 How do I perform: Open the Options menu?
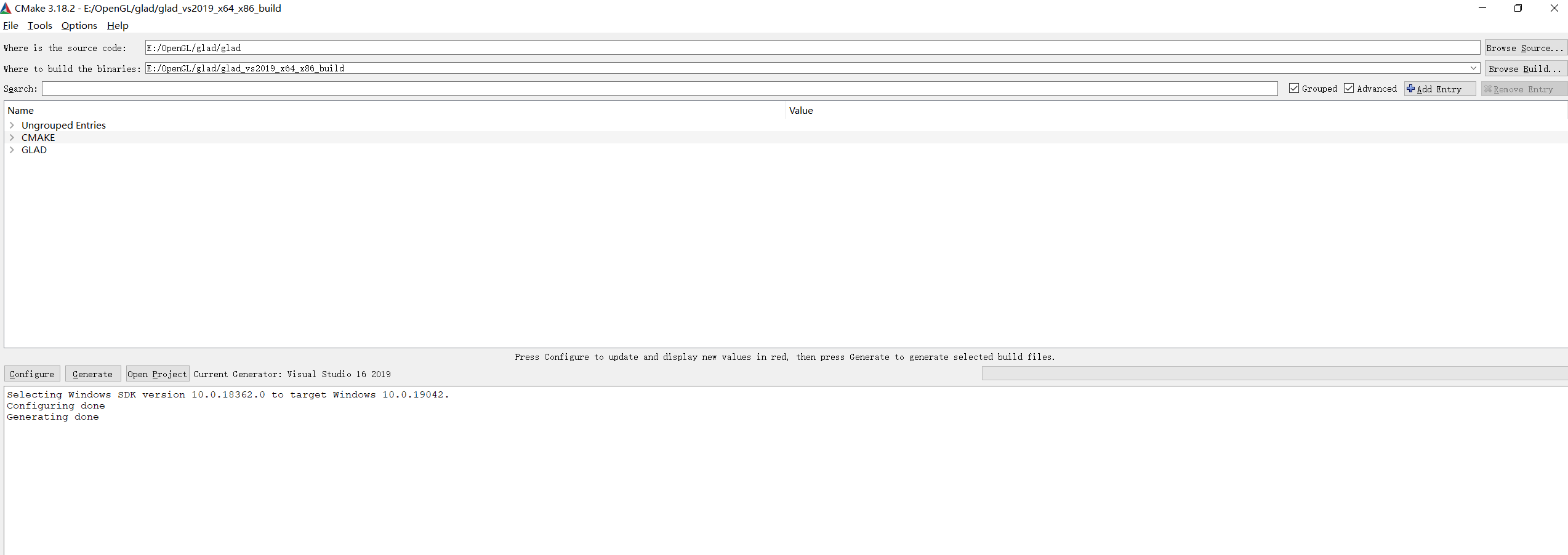click(79, 26)
